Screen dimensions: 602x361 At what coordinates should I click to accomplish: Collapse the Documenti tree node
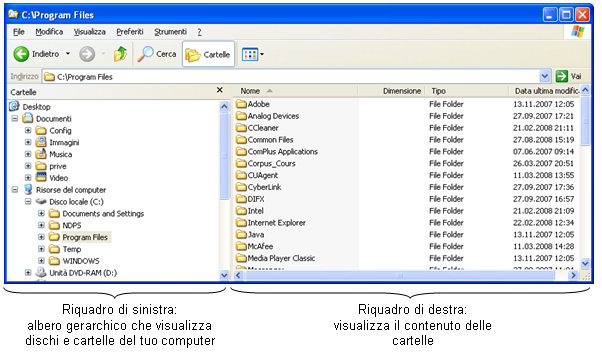[15, 119]
